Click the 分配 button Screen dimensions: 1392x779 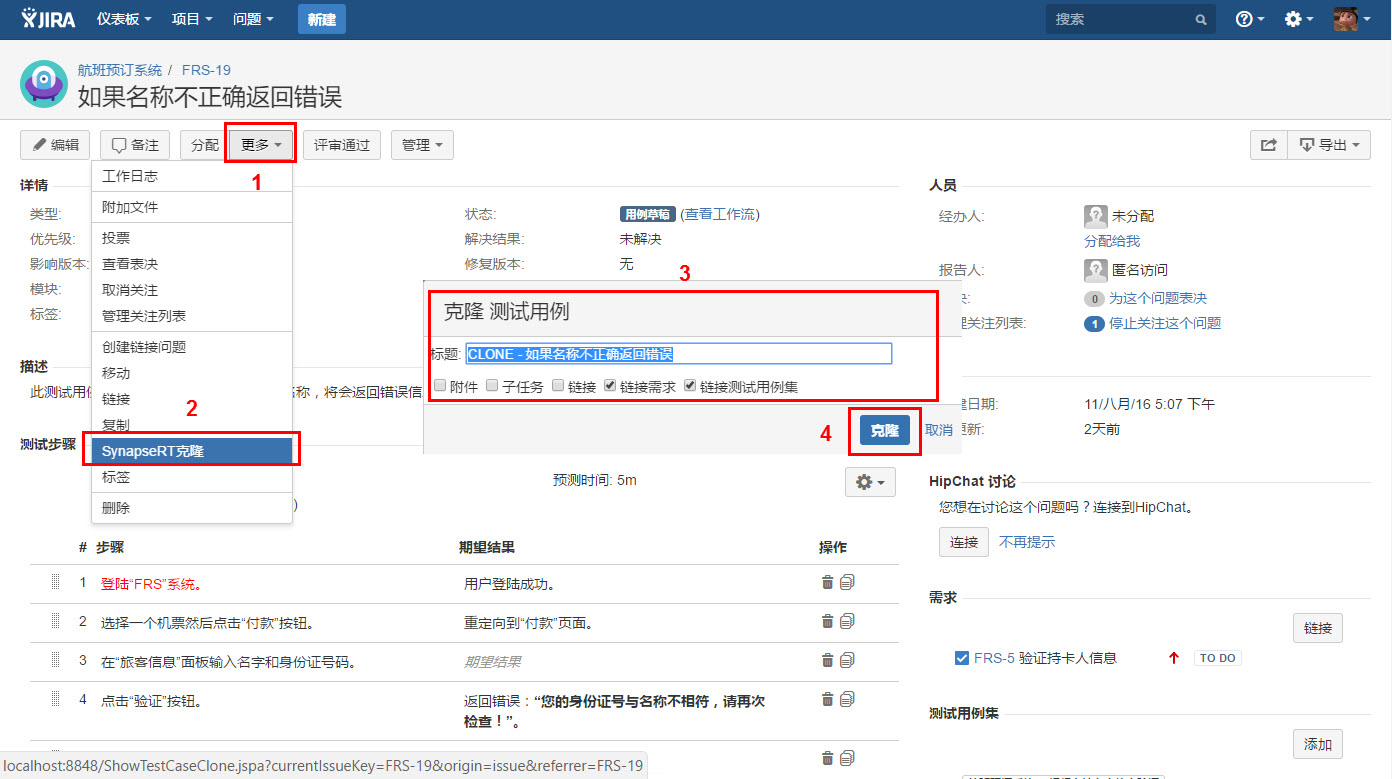(204, 145)
